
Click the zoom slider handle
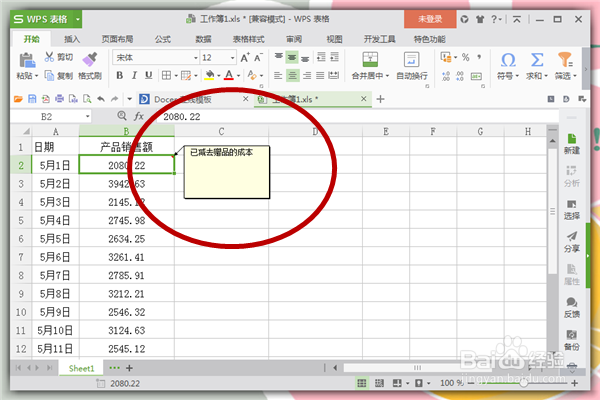click(523, 383)
